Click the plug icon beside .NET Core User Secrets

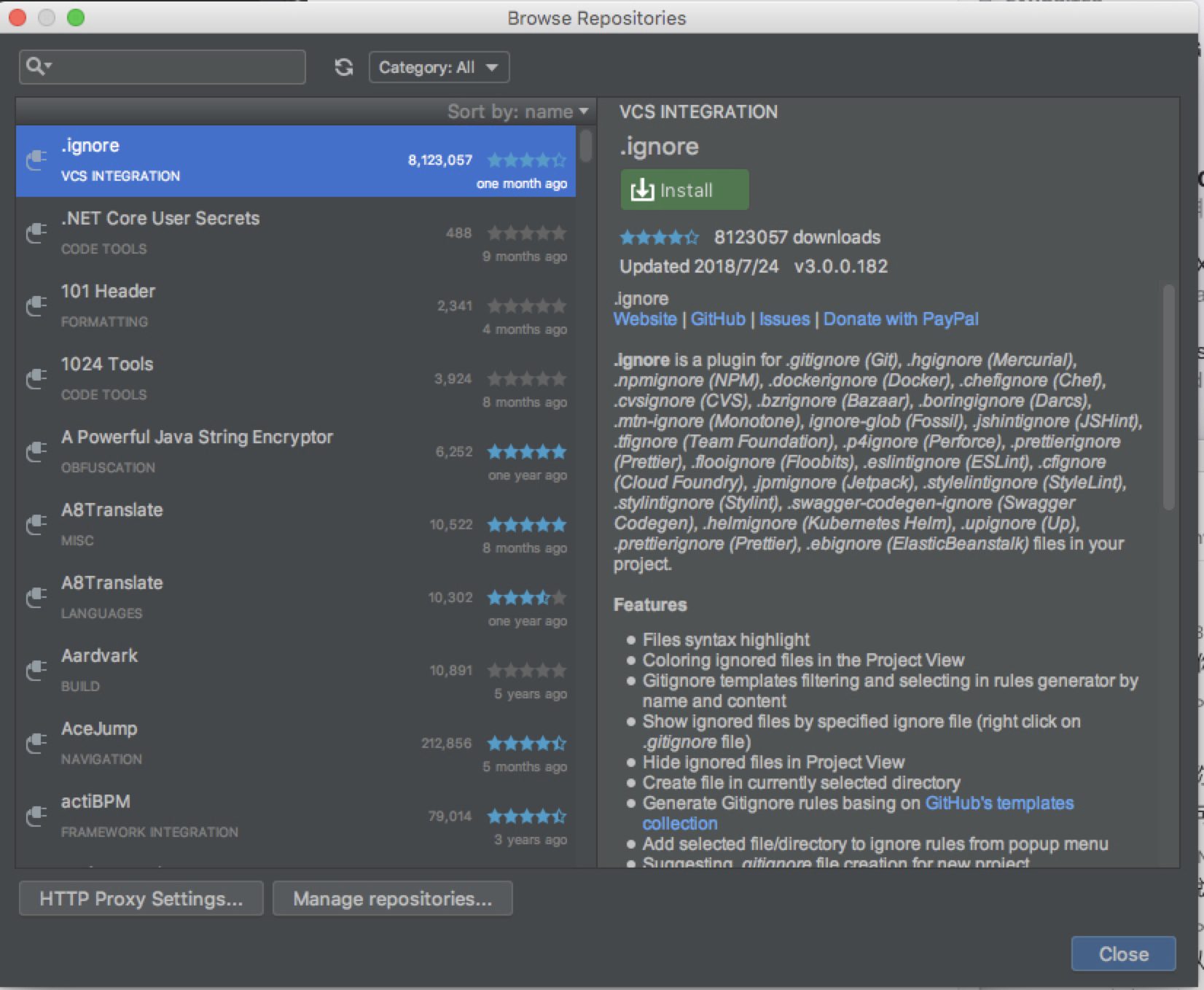point(36,233)
